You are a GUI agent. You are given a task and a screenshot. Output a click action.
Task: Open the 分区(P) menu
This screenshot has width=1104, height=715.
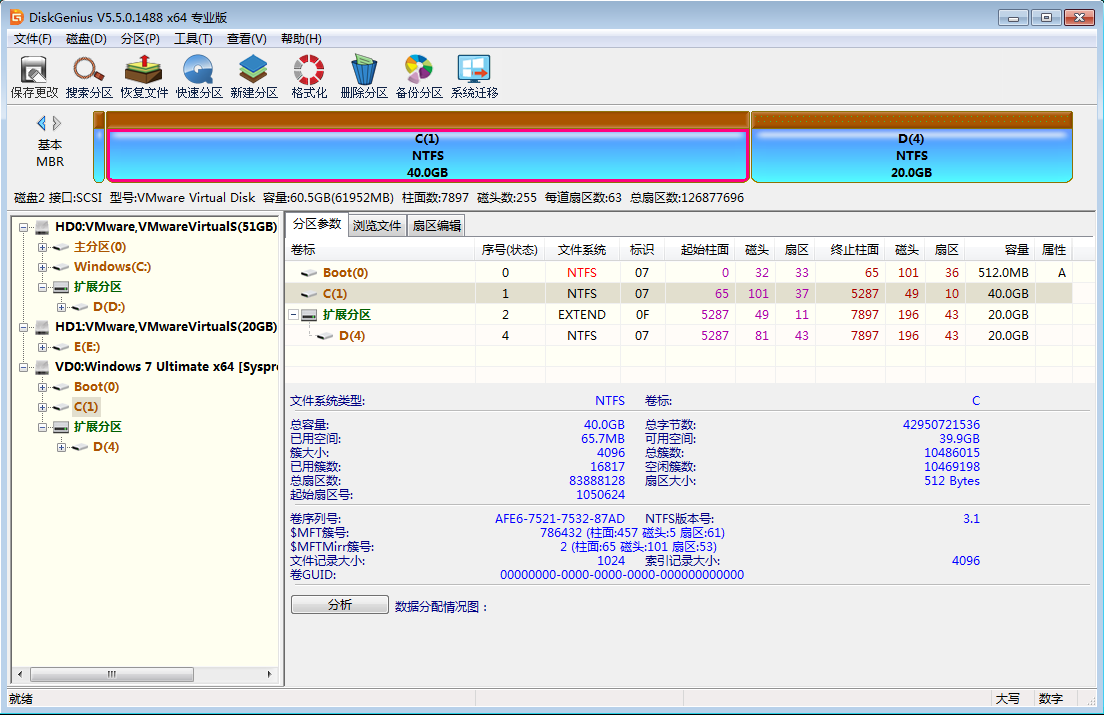[140, 39]
